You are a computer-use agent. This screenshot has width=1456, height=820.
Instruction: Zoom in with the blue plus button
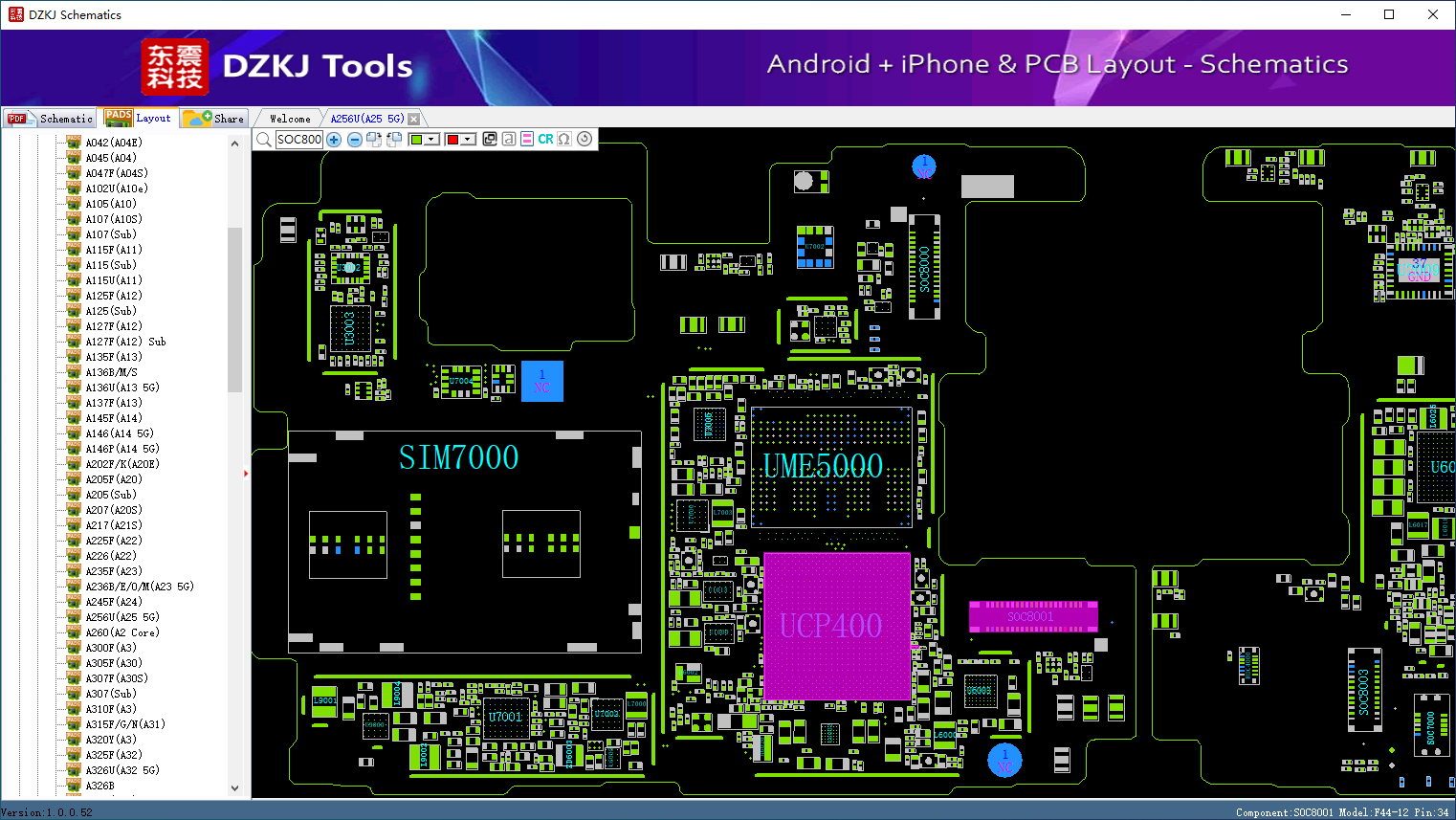point(334,140)
